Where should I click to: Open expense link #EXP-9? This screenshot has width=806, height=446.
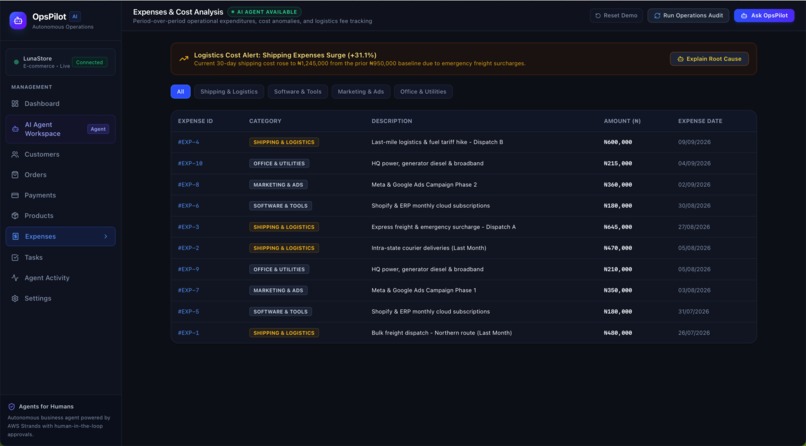click(189, 269)
